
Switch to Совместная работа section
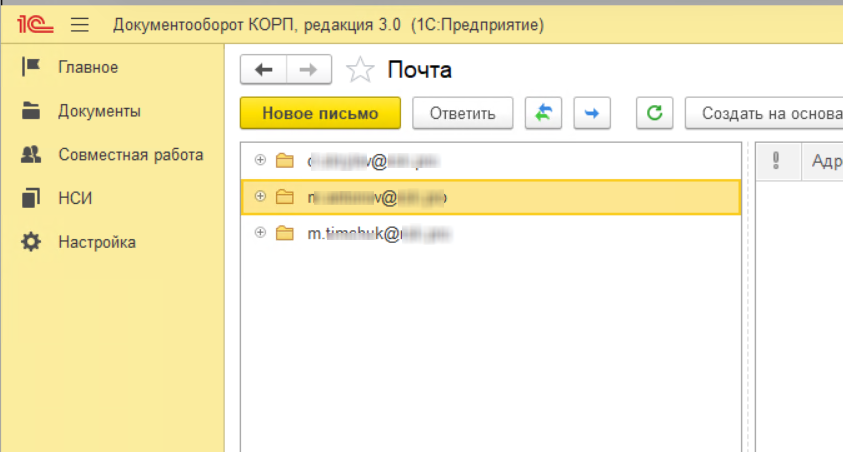tap(130, 155)
